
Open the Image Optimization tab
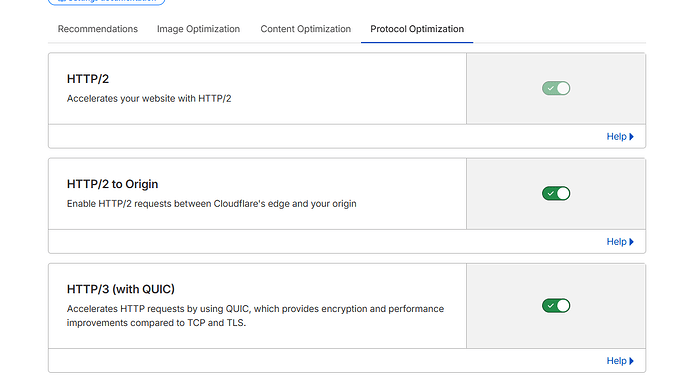(198, 29)
